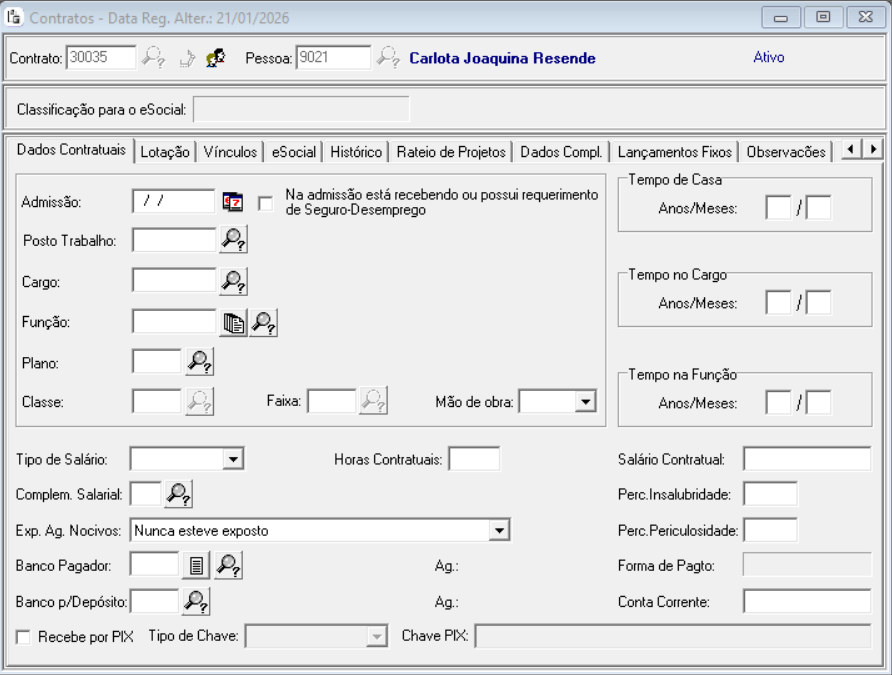
Task: Check the Seguro-Desemprego admission checkbox
Action: pos(265,202)
